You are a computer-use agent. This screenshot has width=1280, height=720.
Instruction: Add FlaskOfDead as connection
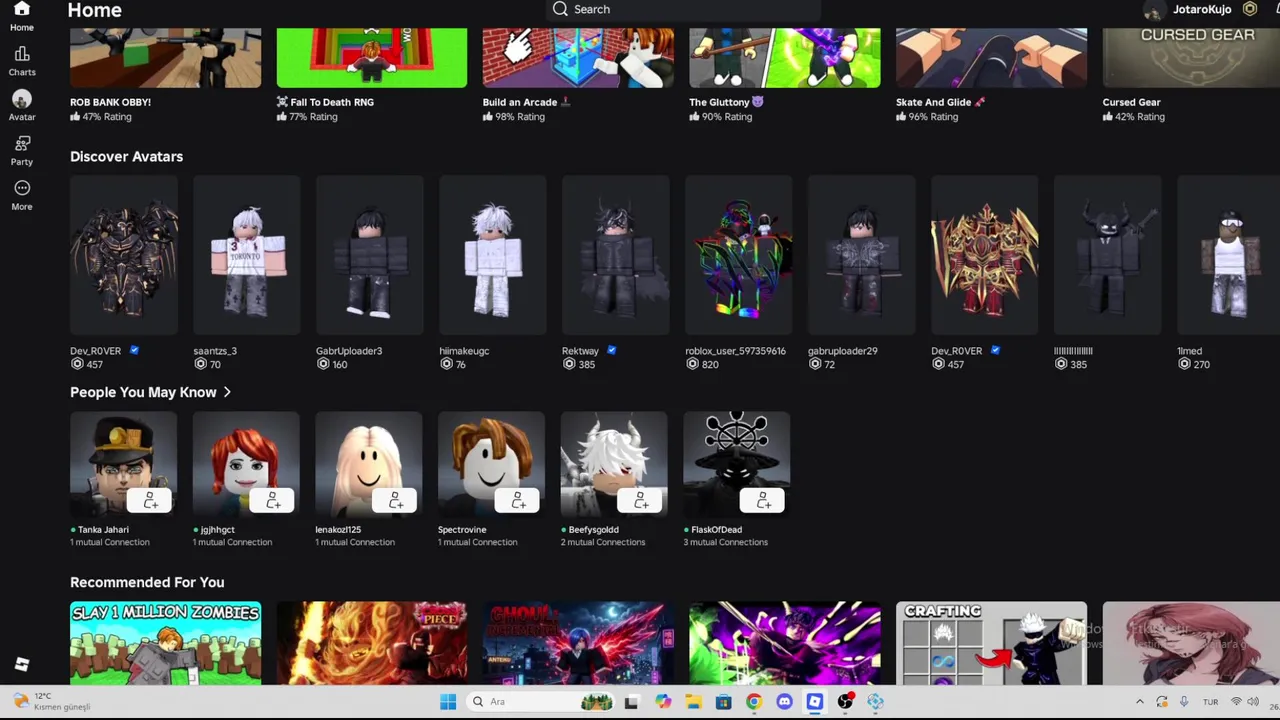coord(763,500)
